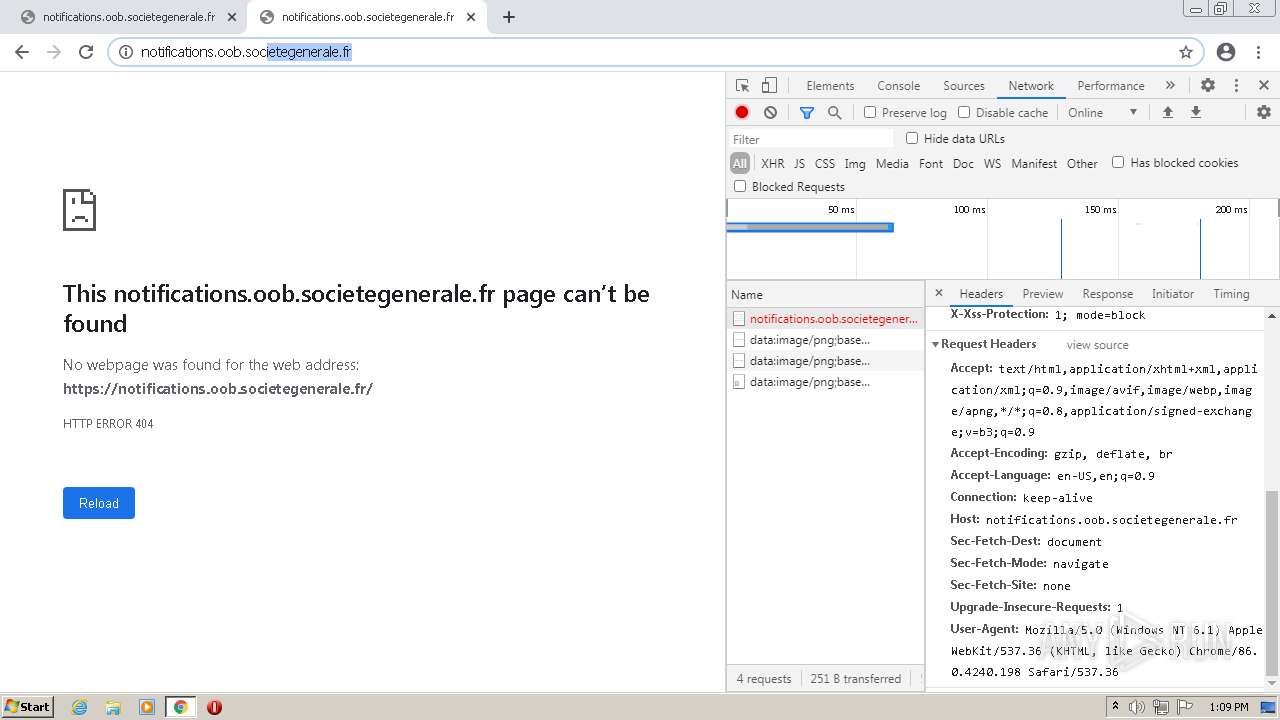Open Response tab in request details
The height and width of the screenshot is (720, 1280).
pyautogui.click(x=1107, y=293)
